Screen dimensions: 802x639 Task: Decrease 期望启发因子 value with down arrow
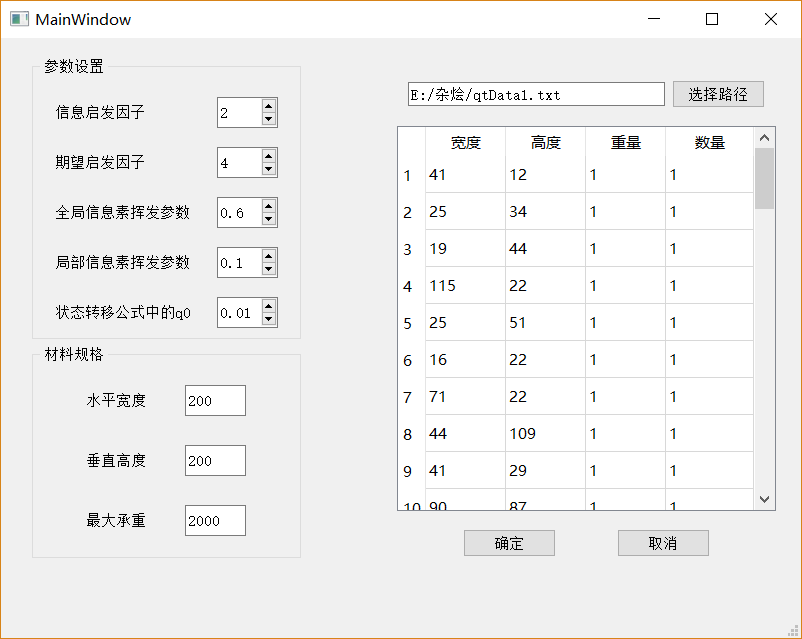tap(269, 169)
